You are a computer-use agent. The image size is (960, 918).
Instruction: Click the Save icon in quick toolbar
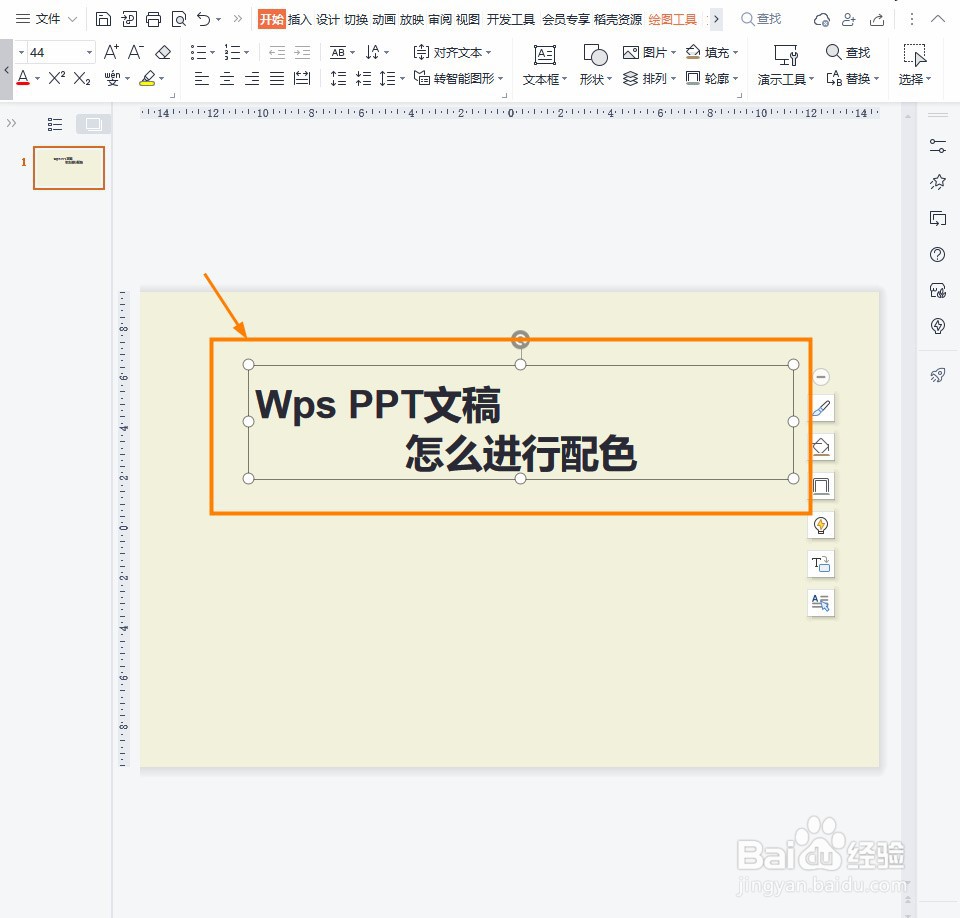[x=103, y=20]
